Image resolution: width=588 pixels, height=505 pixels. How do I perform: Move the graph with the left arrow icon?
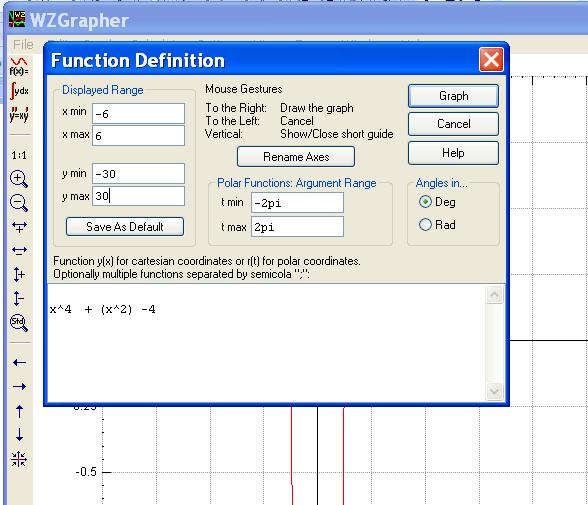pyautogui.click(x=19, y=363)
